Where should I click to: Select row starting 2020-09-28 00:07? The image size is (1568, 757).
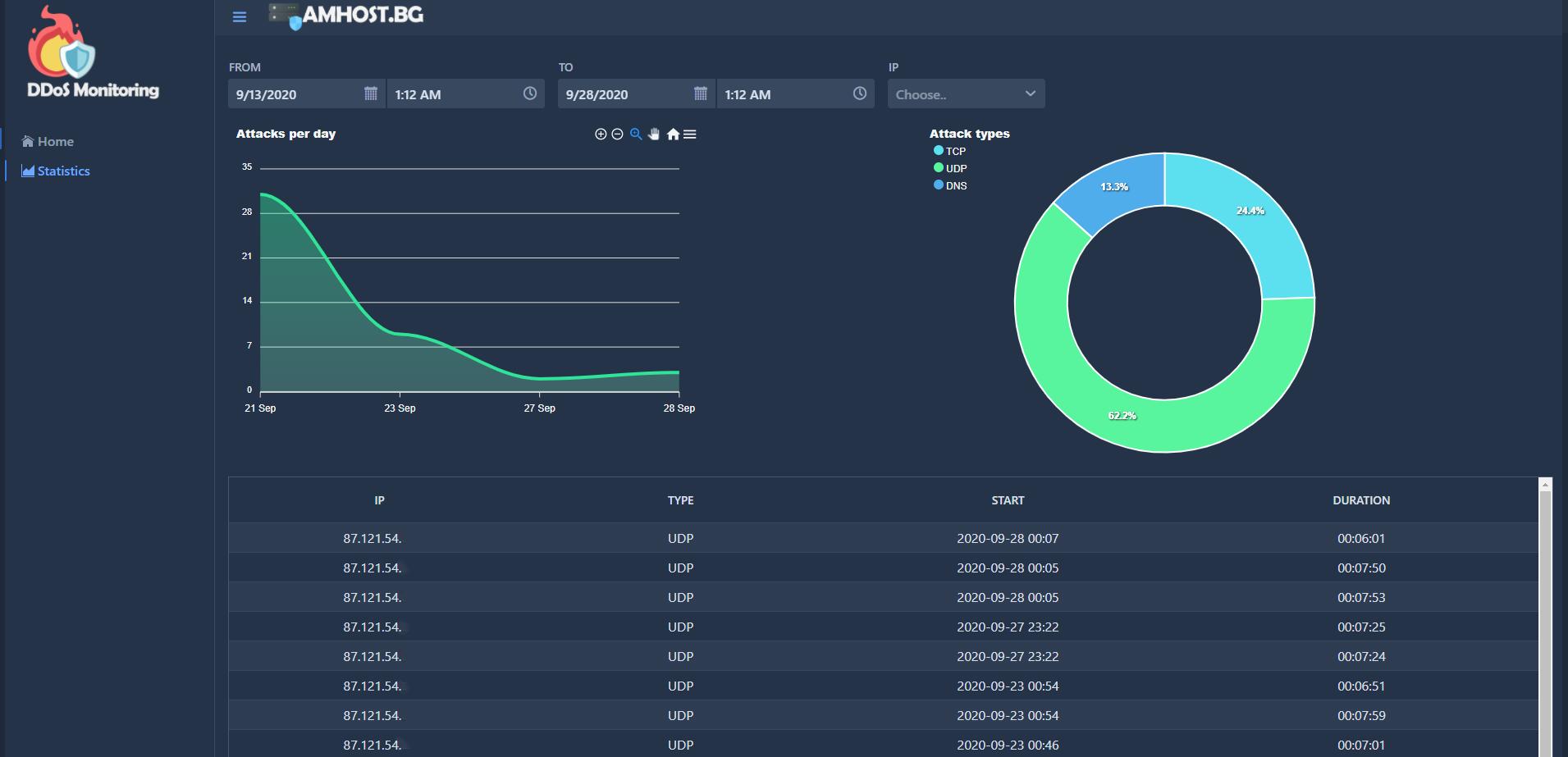[x=883, y=538]
